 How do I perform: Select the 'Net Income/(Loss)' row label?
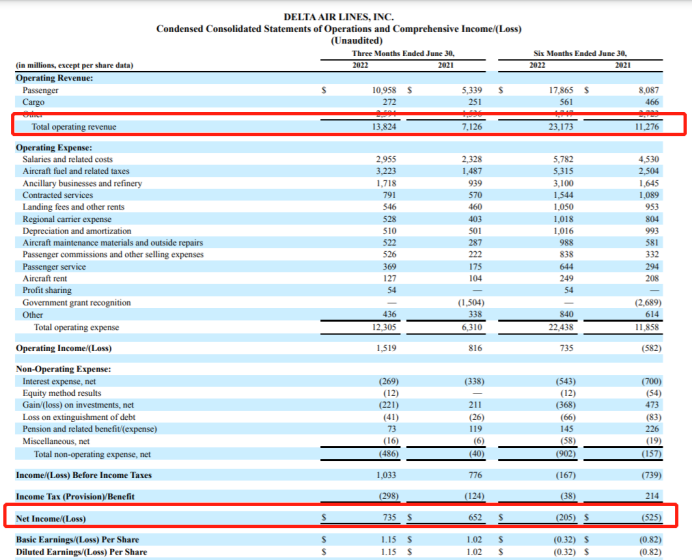pyautogui.click(x=51, y=519)
